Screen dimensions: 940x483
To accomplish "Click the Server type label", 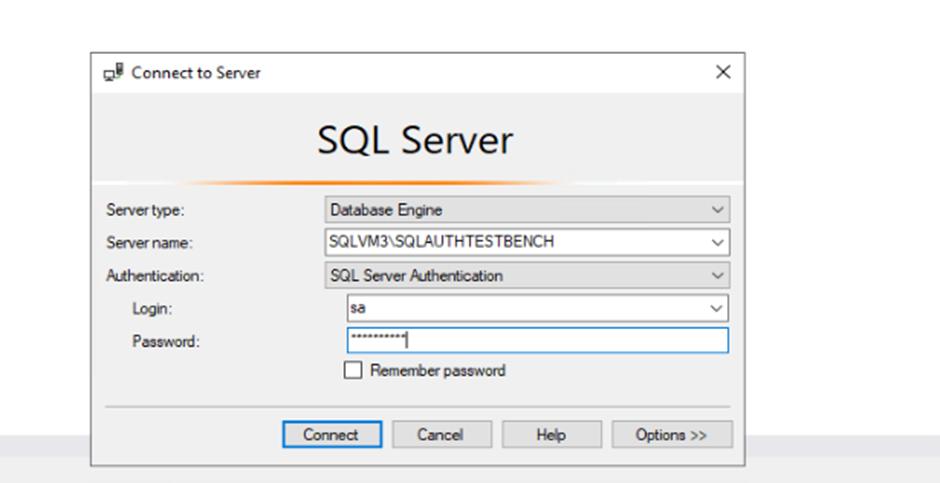I will tap(146, 210).
